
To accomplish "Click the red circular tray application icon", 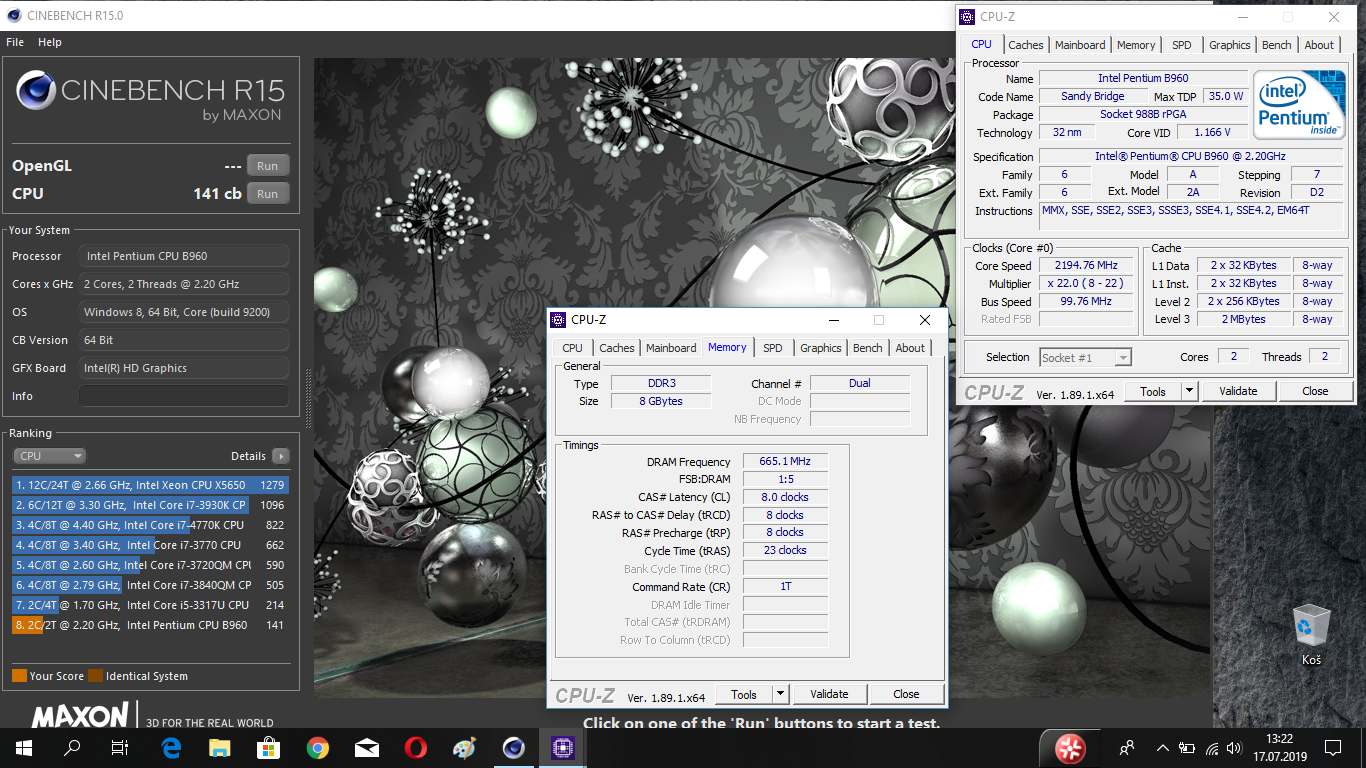I will pos(1071,748).
